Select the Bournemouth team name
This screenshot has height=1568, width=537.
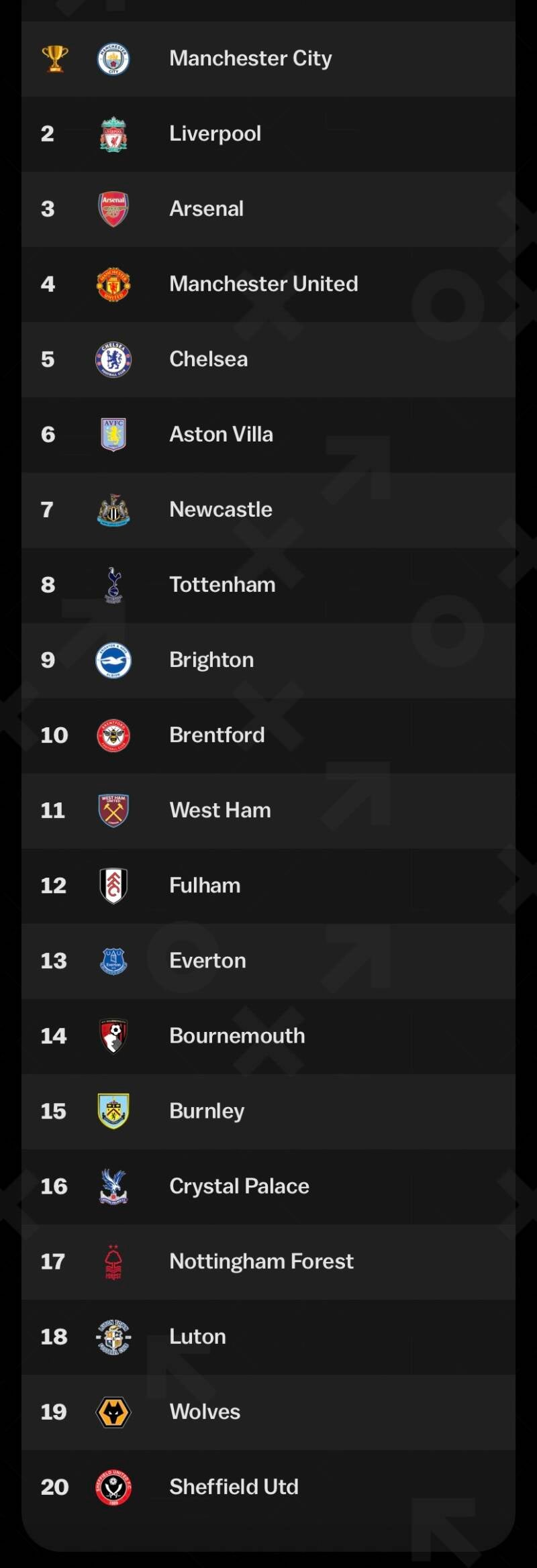(x=237, y=1036)
